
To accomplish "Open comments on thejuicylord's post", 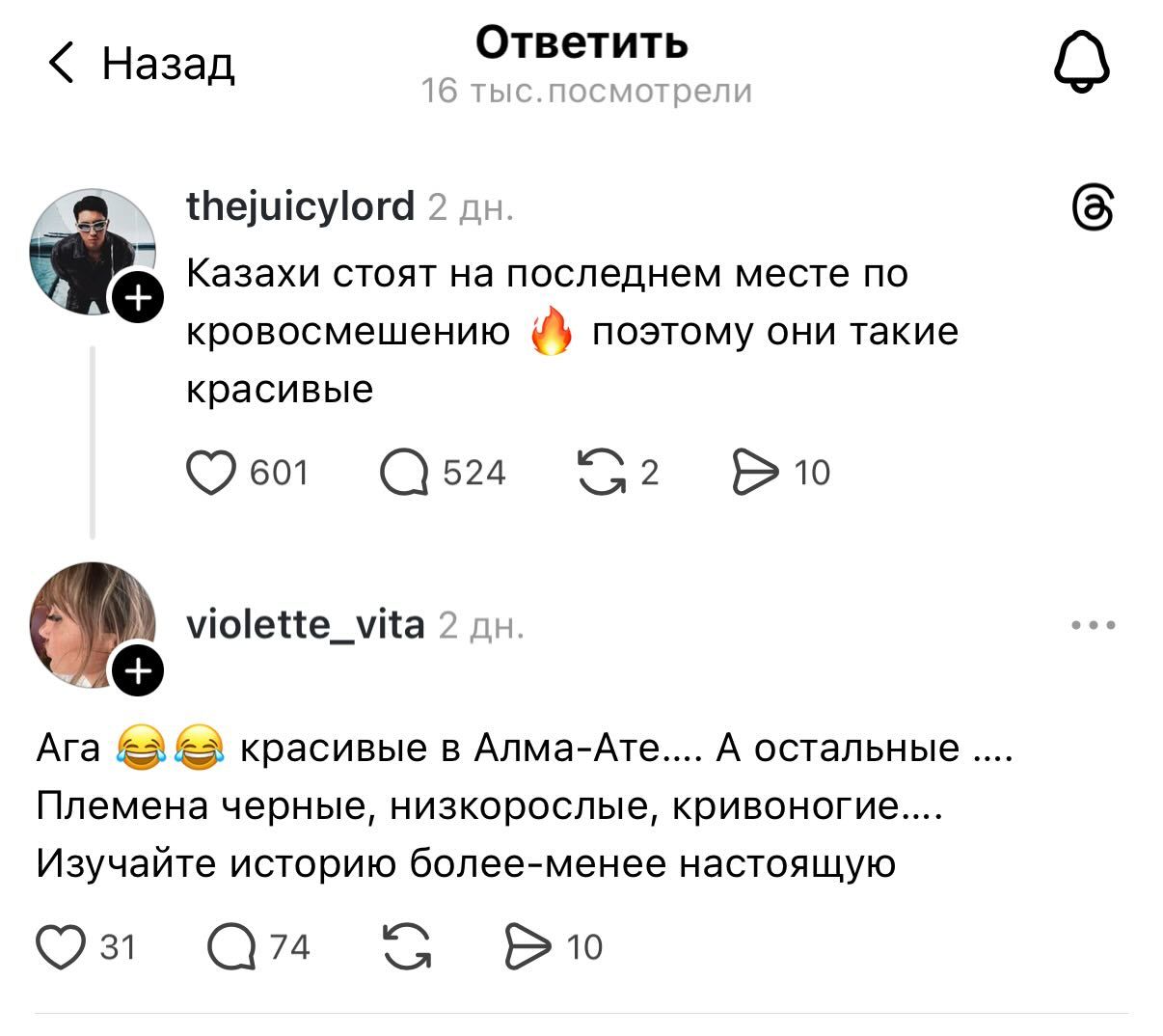I will pos(405,473).
